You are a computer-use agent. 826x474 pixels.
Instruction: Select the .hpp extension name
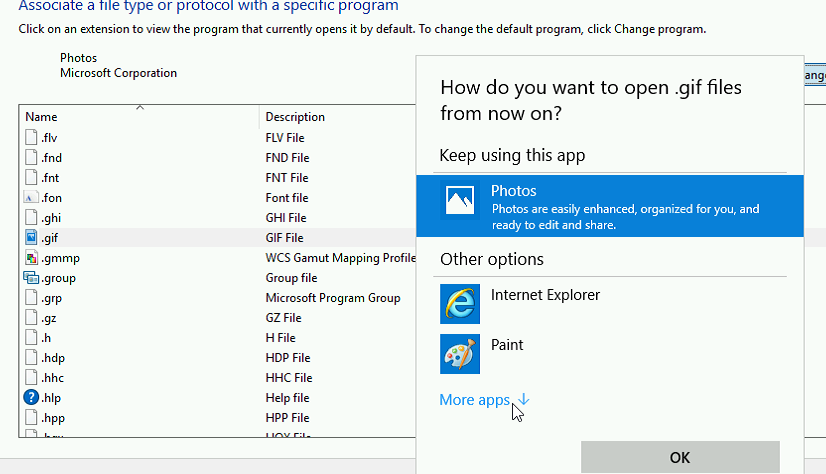[x=53, y=418]
